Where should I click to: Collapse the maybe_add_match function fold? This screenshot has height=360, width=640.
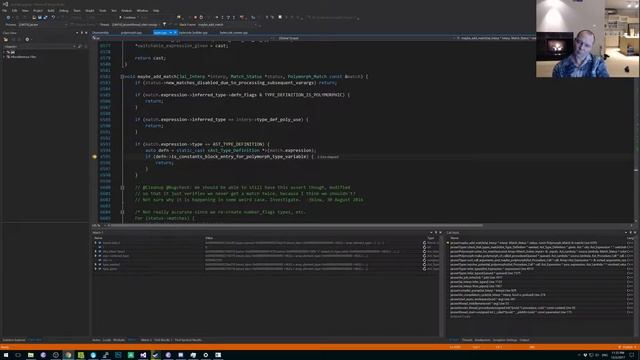[122, 76]
